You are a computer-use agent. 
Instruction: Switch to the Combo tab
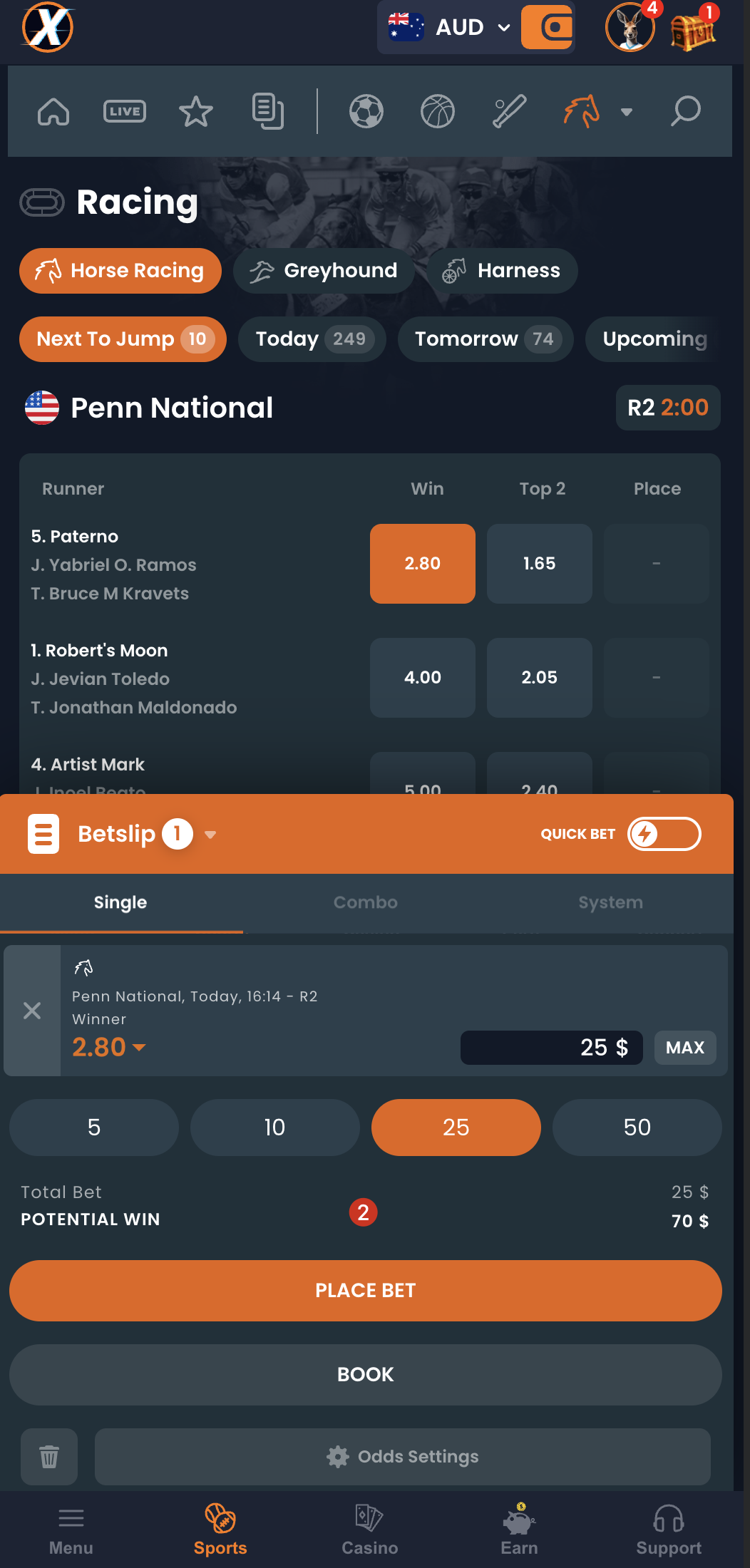pos(365,902)
